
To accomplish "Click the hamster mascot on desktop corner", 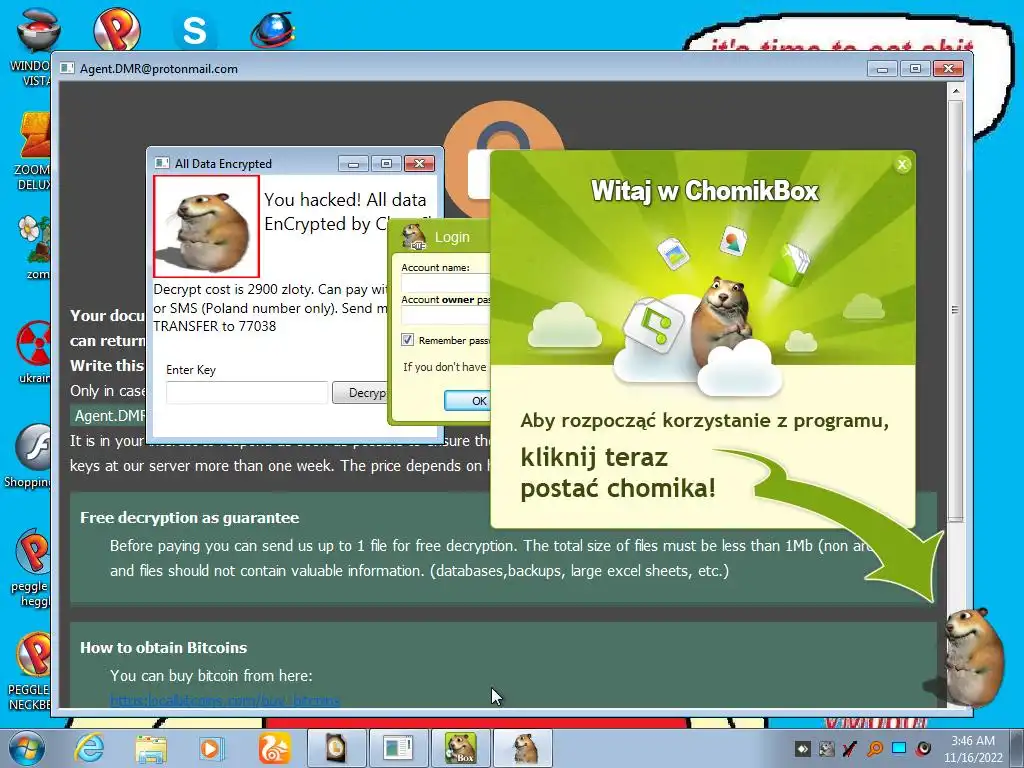I will coord(972,658).
